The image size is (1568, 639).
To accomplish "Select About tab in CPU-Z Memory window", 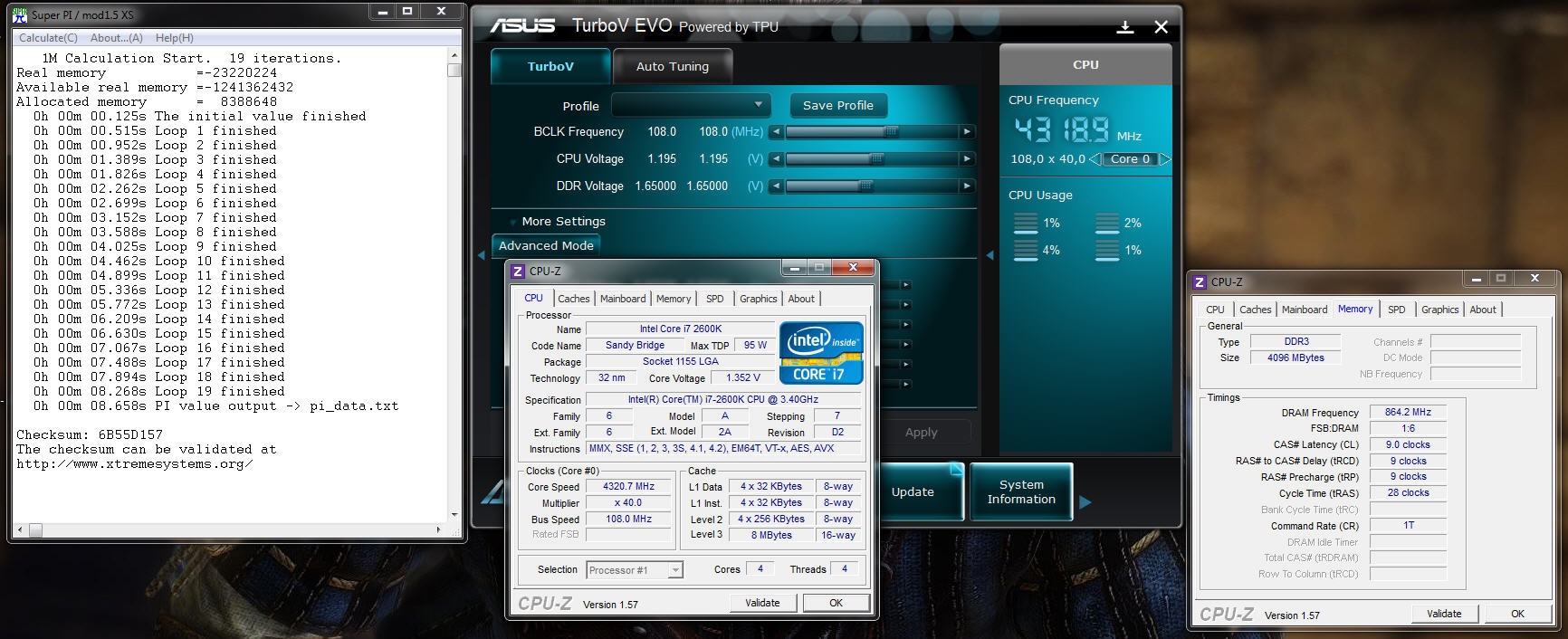I will pos(1483,310).
